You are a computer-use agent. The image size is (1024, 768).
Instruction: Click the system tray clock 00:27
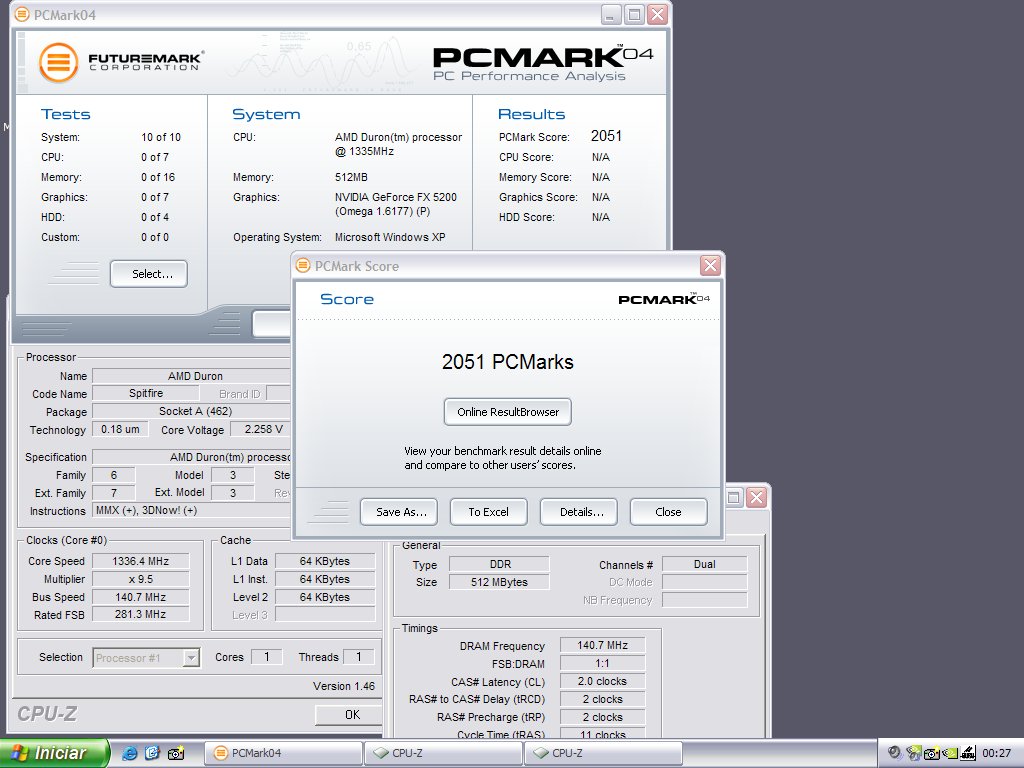coord(997,753)
